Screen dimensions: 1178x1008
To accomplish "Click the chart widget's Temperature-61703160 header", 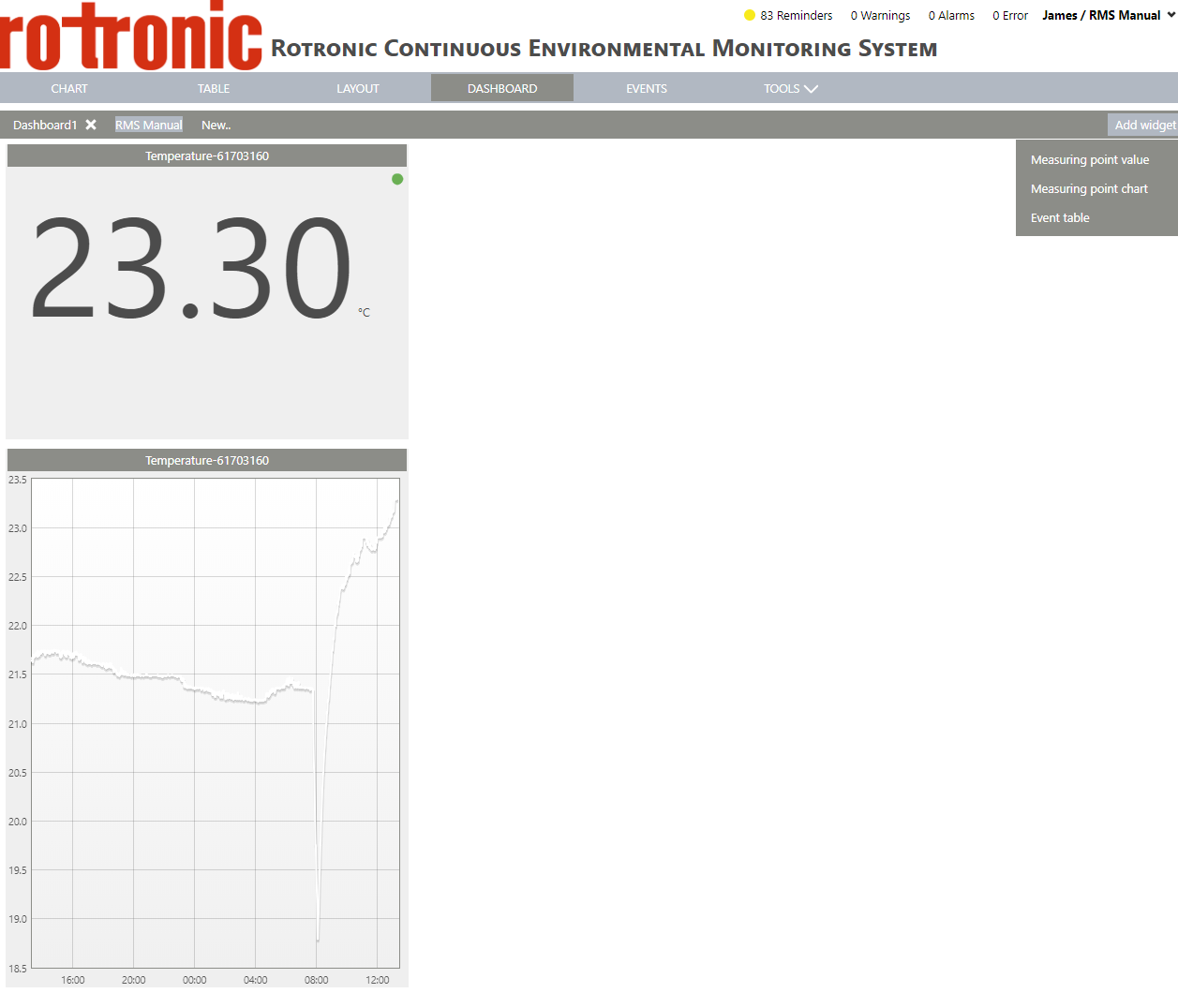I will (x=207, y=460).
